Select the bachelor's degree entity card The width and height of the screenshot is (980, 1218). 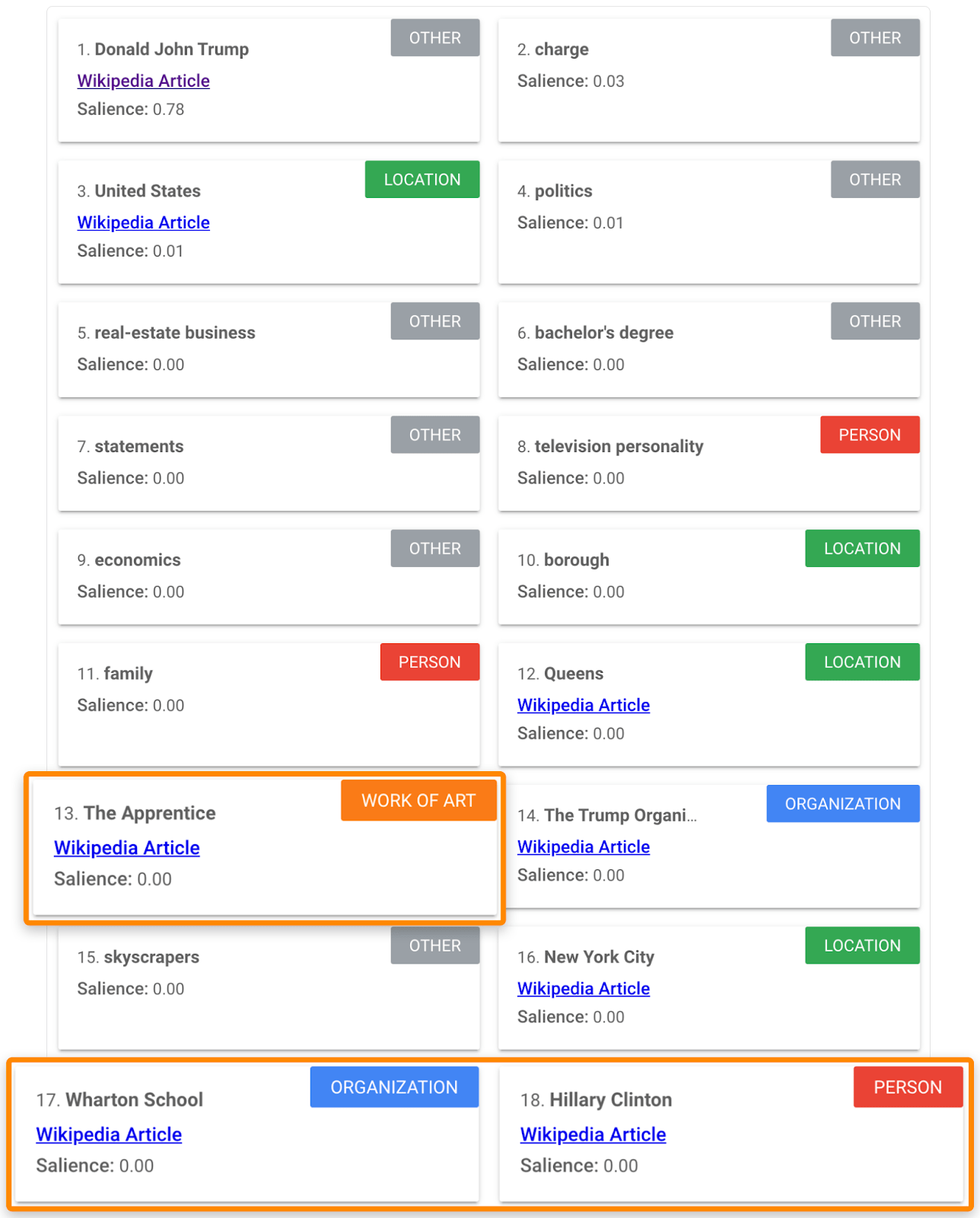pyautogui.click(x=708, y=349)
